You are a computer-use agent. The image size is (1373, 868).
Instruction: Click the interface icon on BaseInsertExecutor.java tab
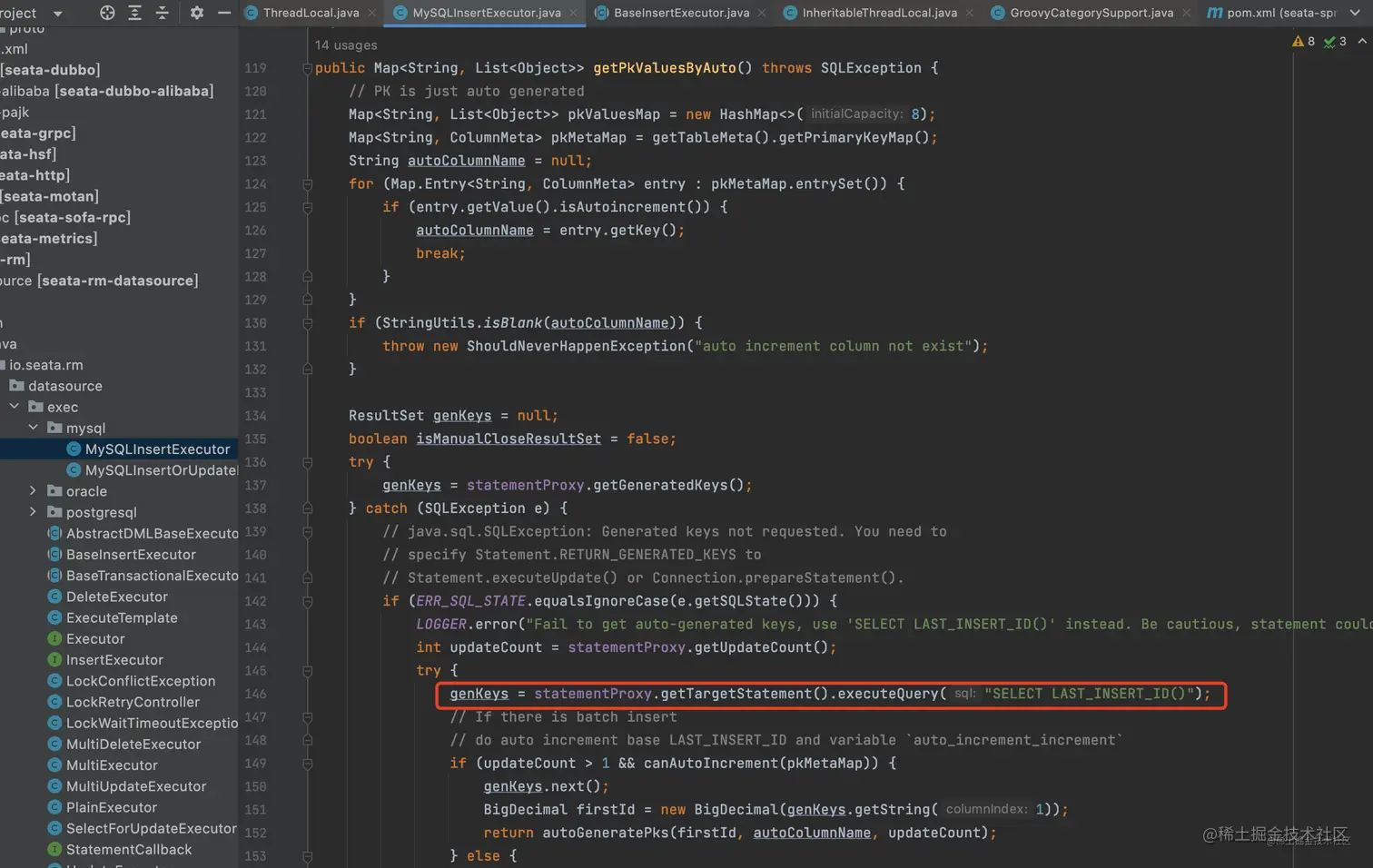pos(601,14)
